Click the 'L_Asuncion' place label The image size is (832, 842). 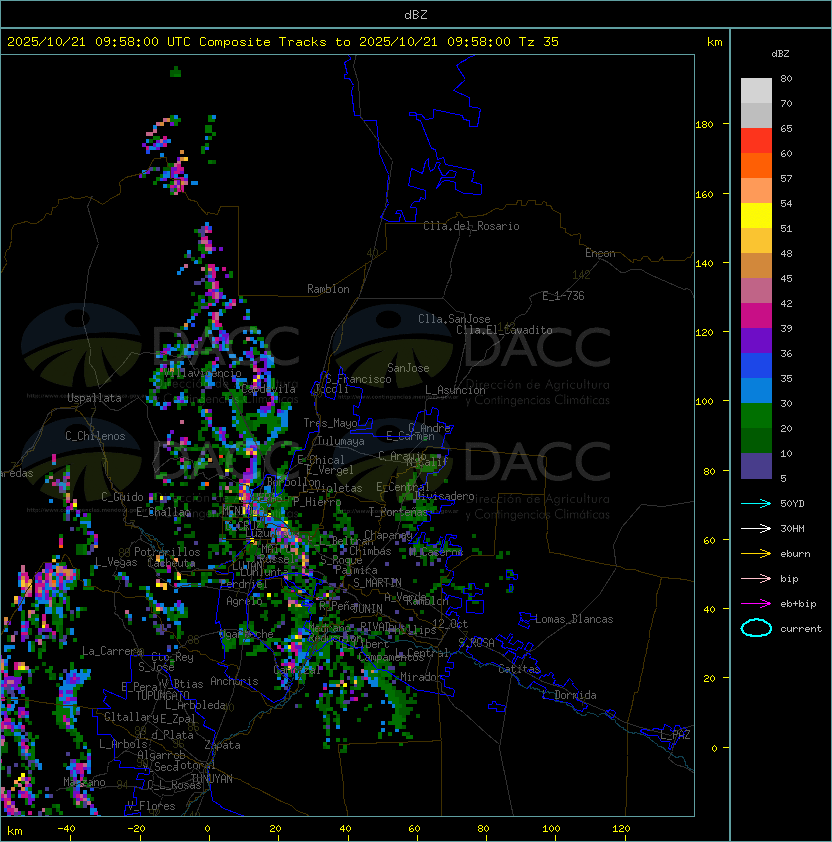point(455,390)
